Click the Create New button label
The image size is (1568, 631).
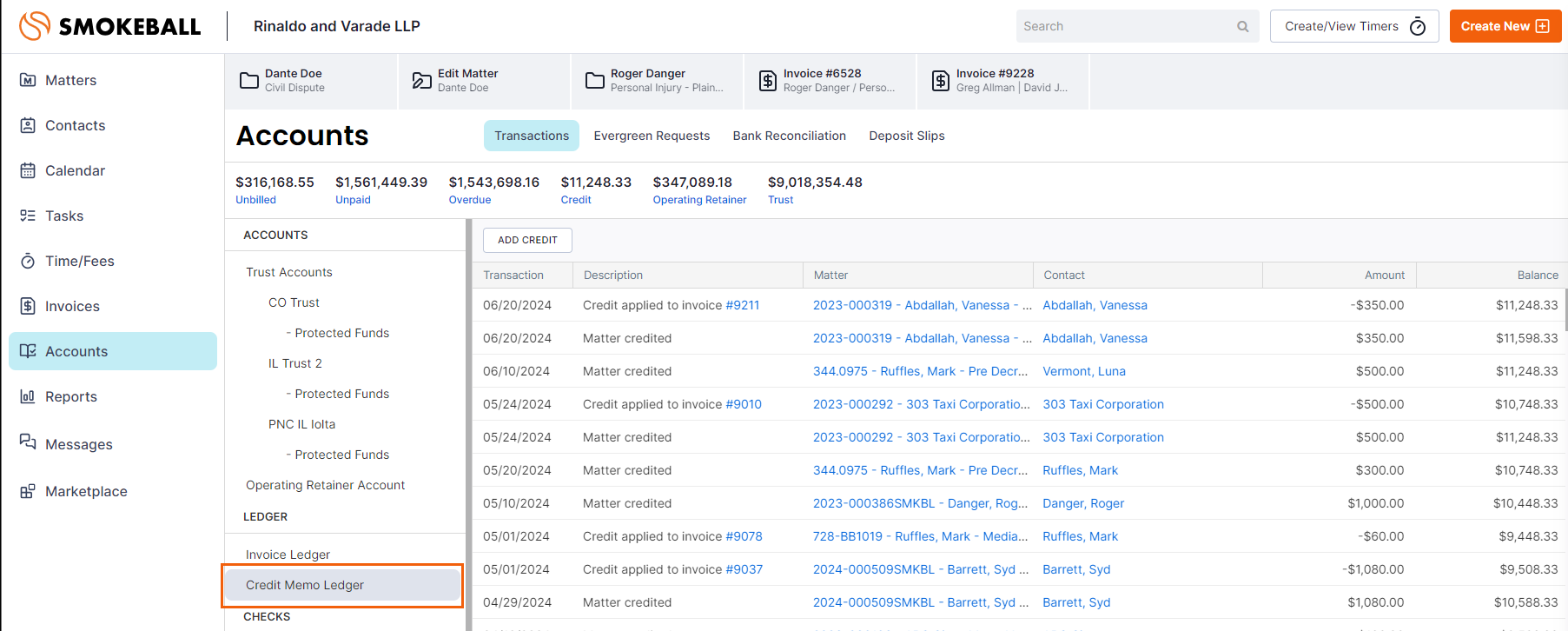1495,26
